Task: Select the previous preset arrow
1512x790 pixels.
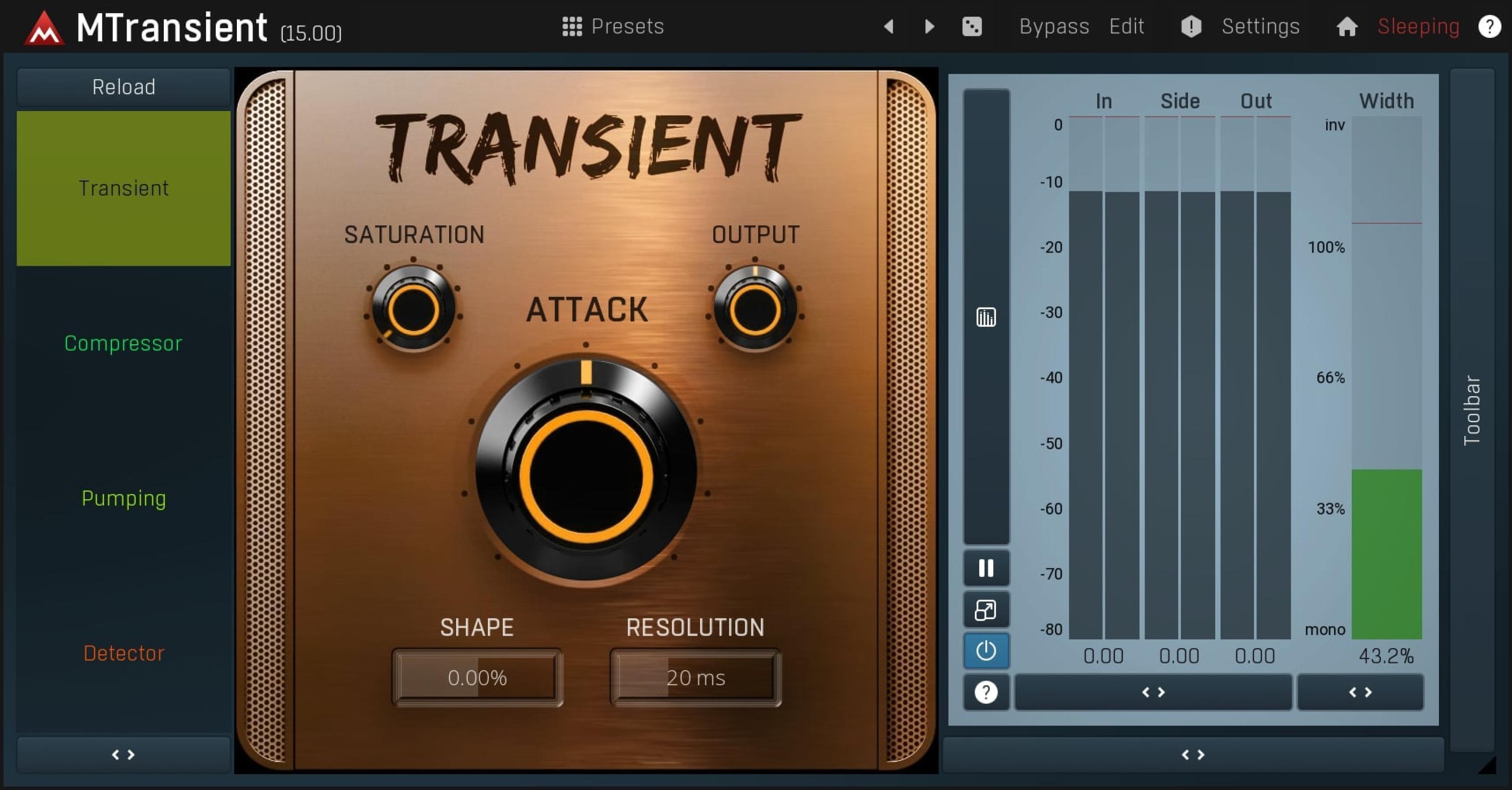Action: pyautogui.click(x=888, y=26)
